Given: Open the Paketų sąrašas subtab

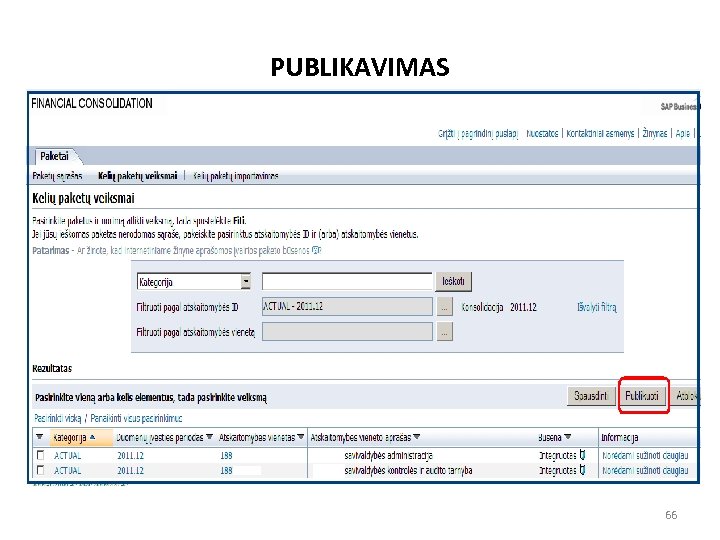Looking at the screenshot, I should click(57, 176).
